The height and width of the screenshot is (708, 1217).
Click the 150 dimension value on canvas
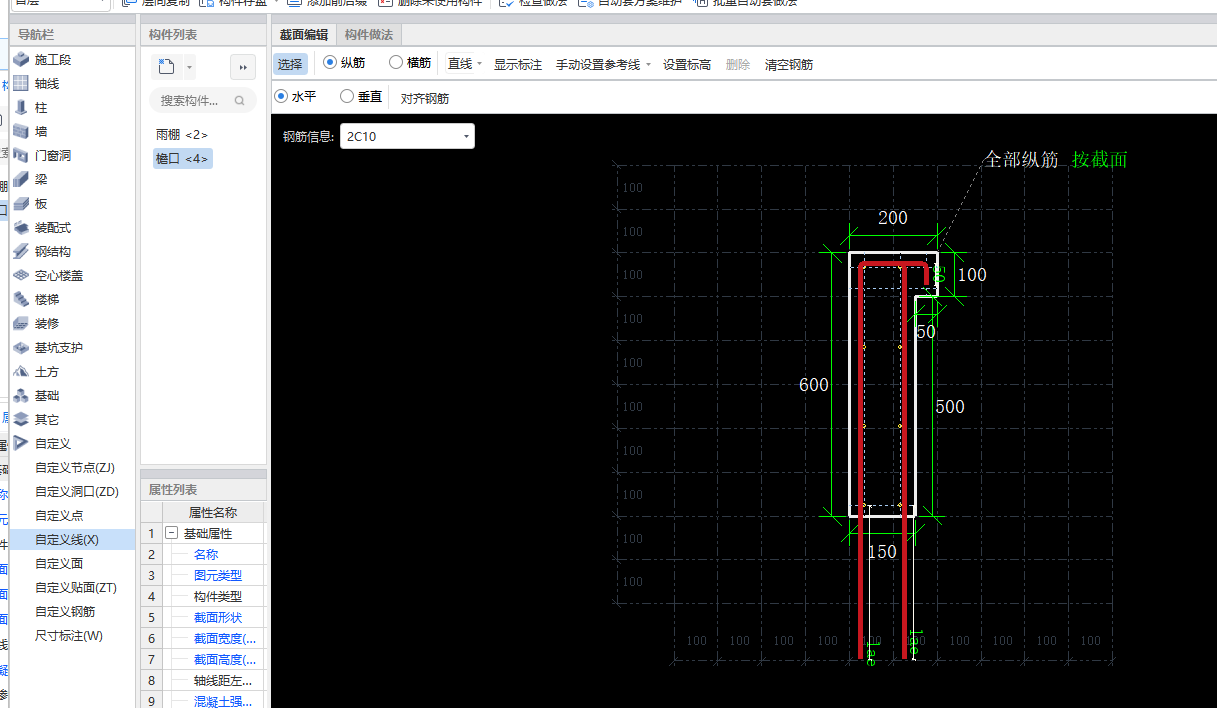882,552
